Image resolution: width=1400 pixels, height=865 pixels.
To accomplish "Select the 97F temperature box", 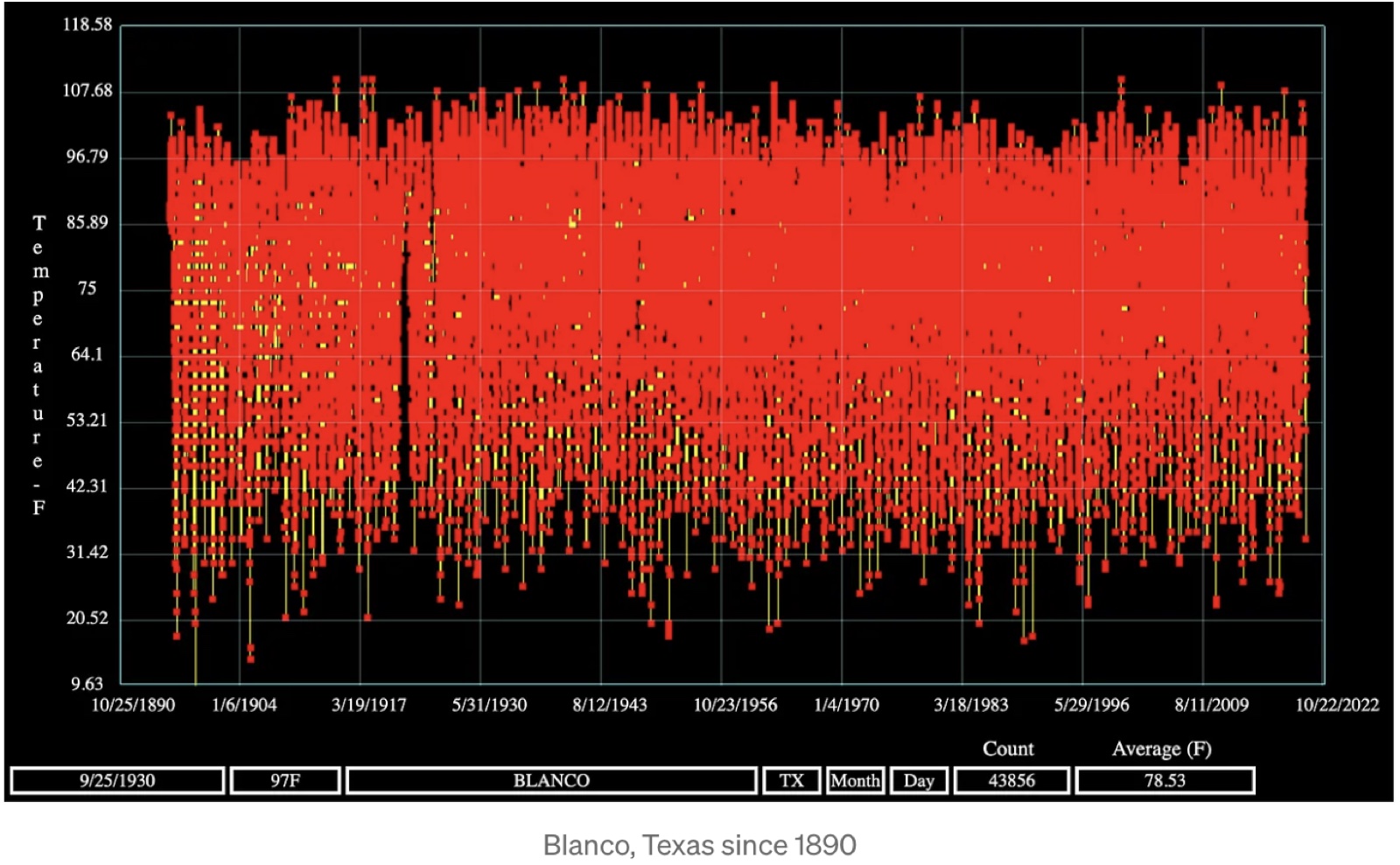I will [285, 780].
